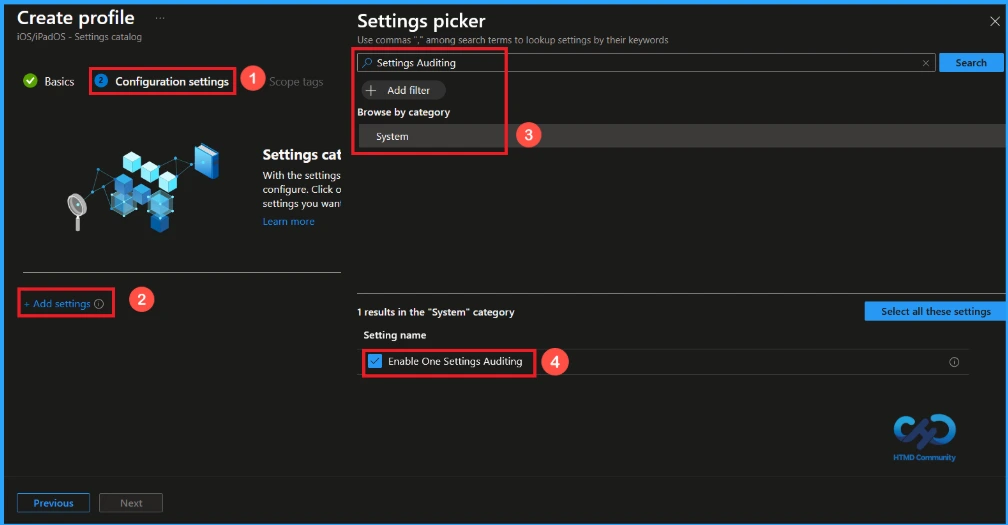Select the System category row
The width and height of the screenshot is (1008, 525).
681,136
